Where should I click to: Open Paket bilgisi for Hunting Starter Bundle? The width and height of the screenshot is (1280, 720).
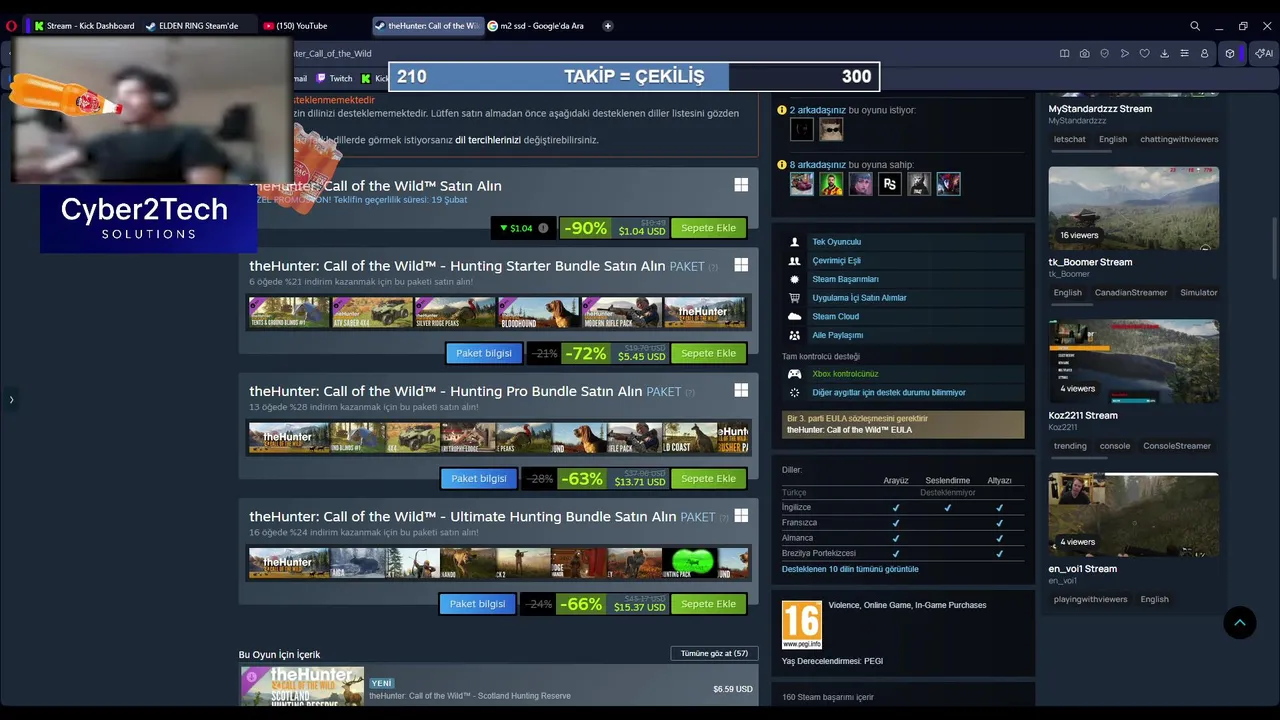click(x=483, y=353)
